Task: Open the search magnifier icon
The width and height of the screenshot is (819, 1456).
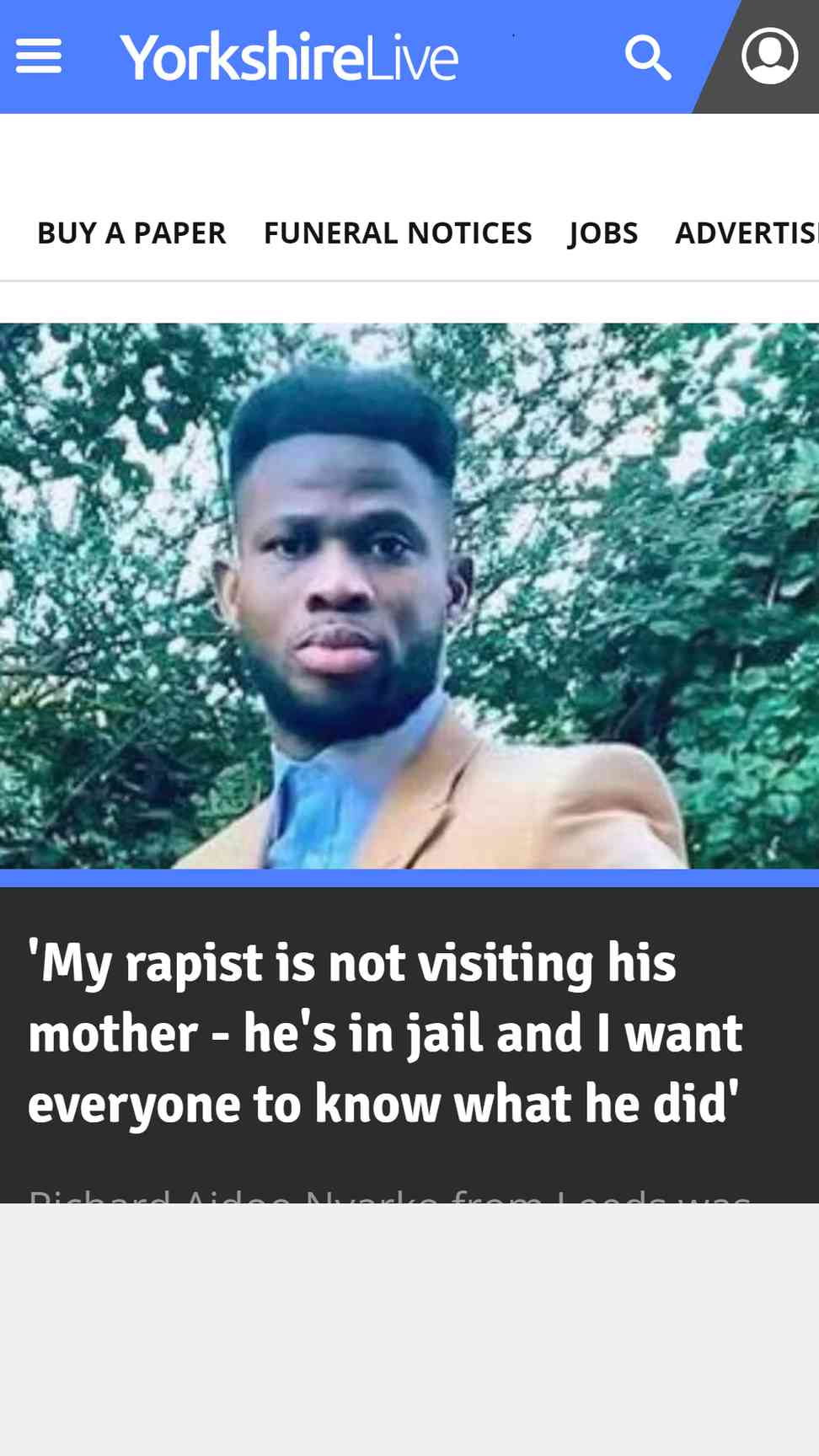Action: tap(648, 57)
